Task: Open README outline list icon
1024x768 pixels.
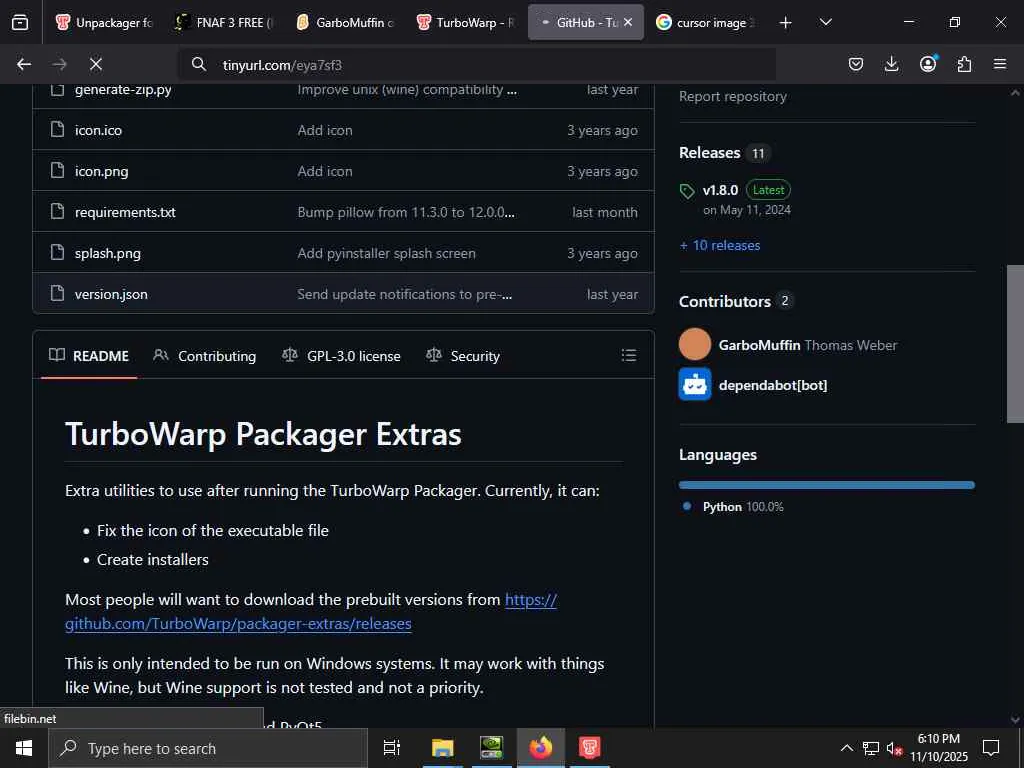Action: [628, 355]
